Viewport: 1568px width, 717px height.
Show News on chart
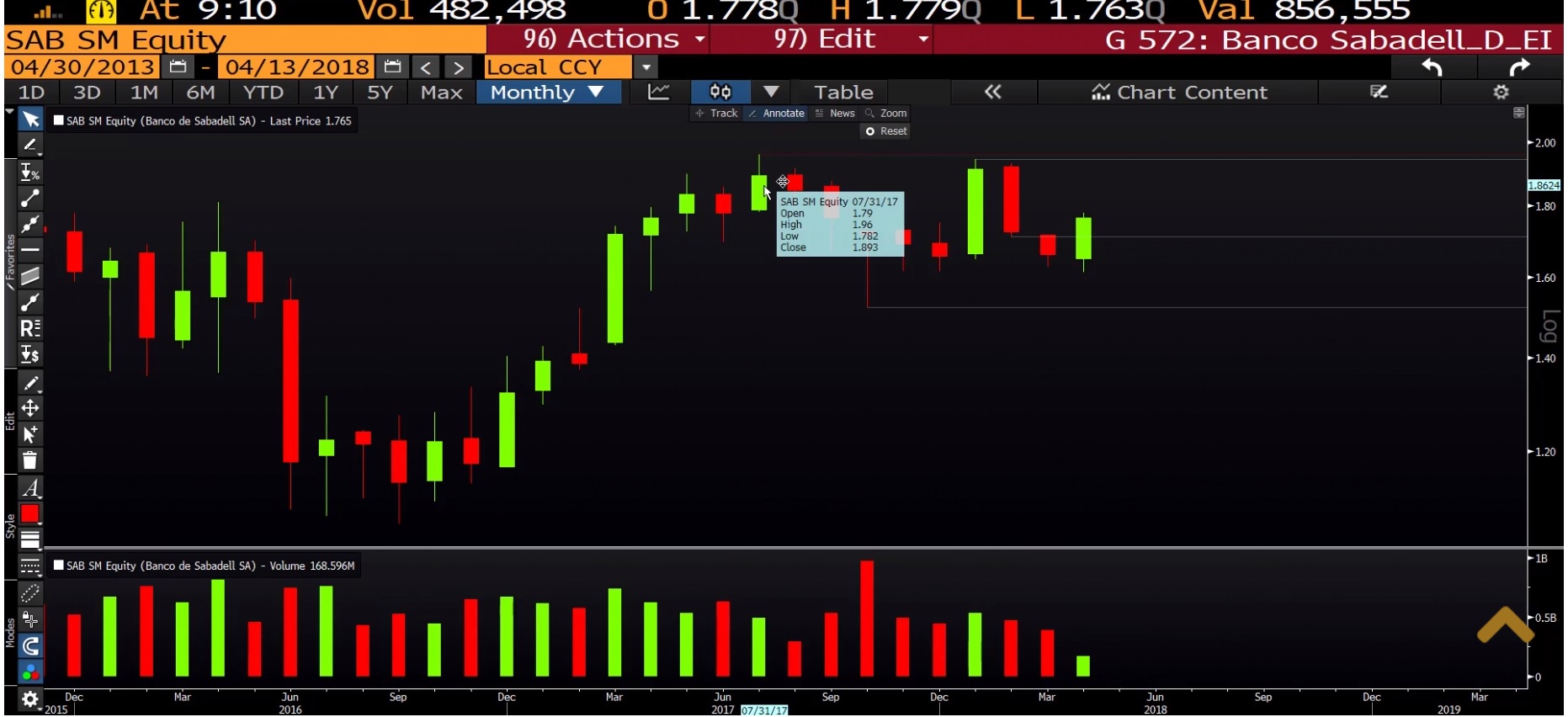pos(835,113)
